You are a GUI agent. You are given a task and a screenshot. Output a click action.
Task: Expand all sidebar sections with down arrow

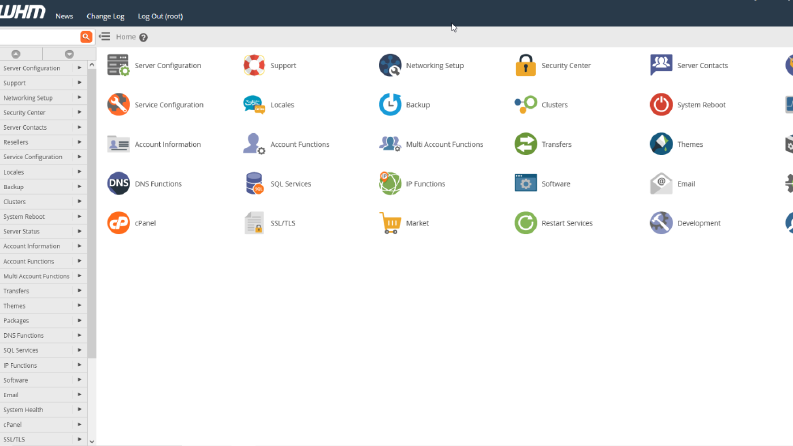pos(69,54)
